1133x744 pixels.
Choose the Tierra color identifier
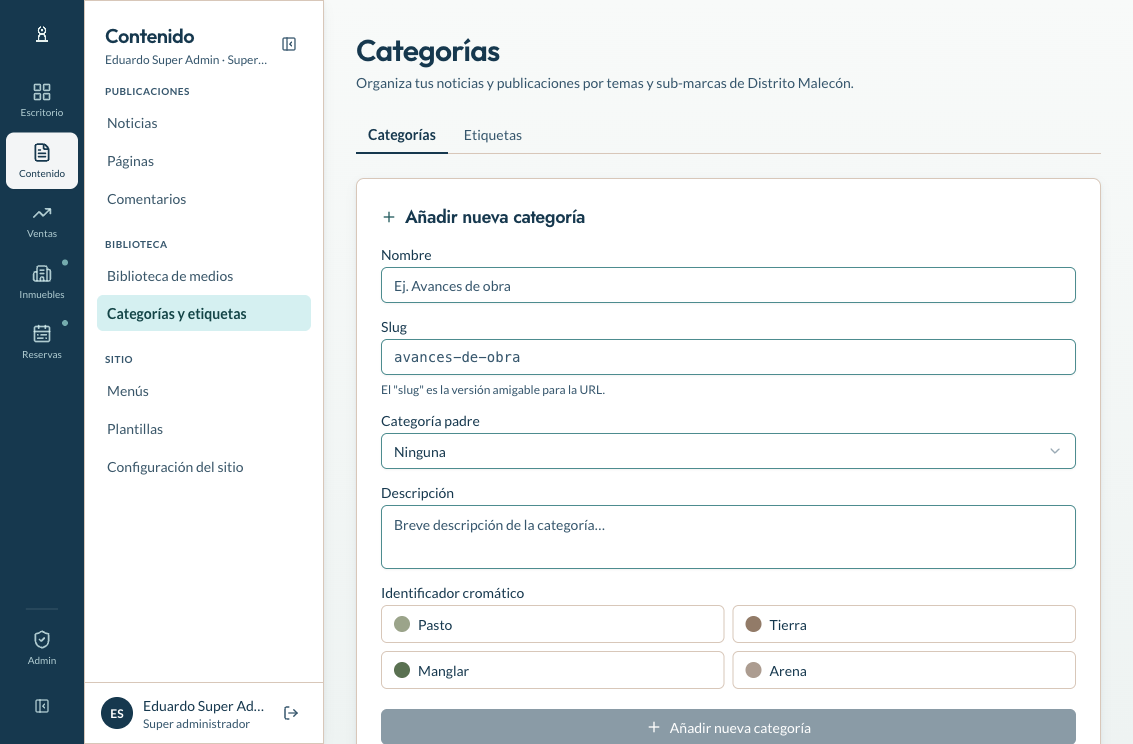(x=904, y=624)
